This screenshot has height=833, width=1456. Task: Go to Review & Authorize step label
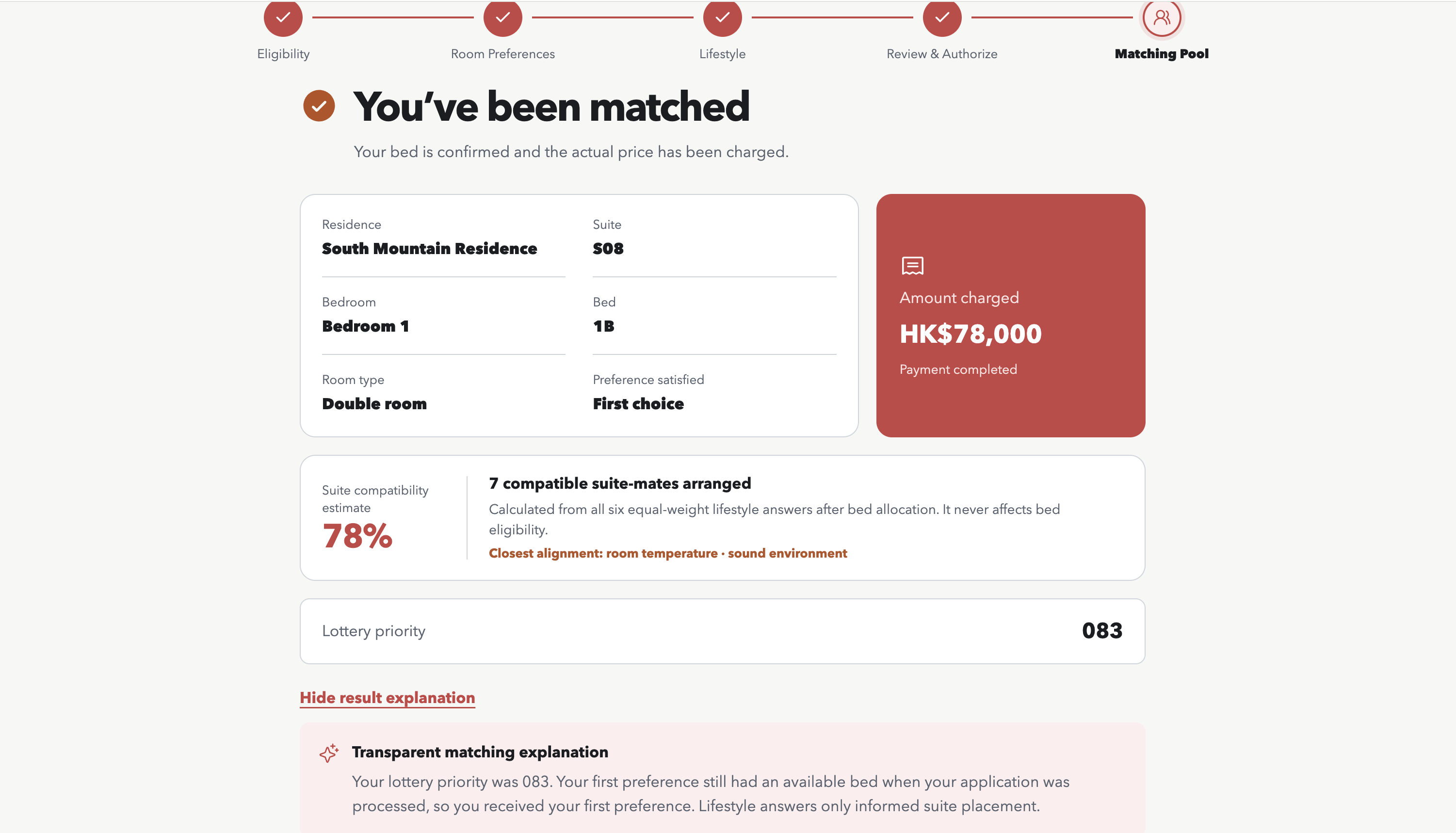[942, 54]
